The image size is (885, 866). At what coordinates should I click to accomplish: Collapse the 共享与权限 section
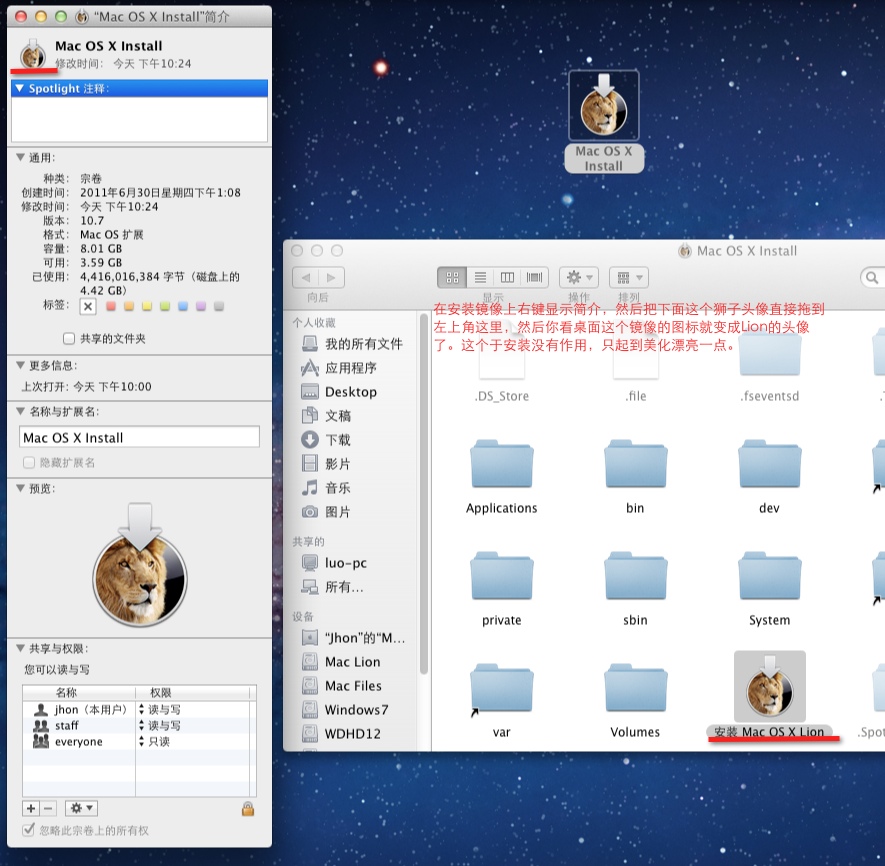click(20, 648)
